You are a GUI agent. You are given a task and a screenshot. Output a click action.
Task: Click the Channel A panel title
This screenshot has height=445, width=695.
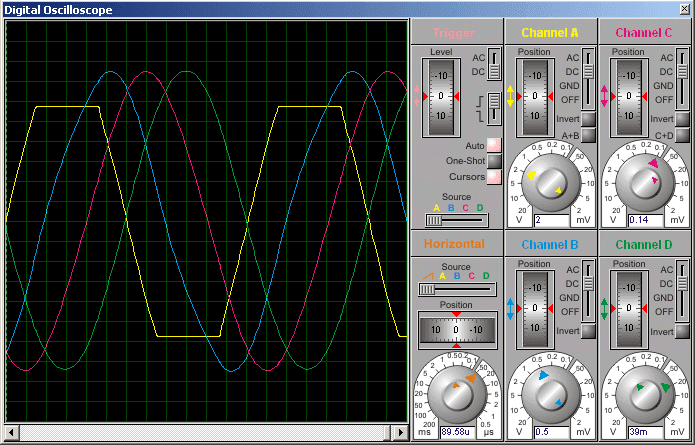point(550,33)
